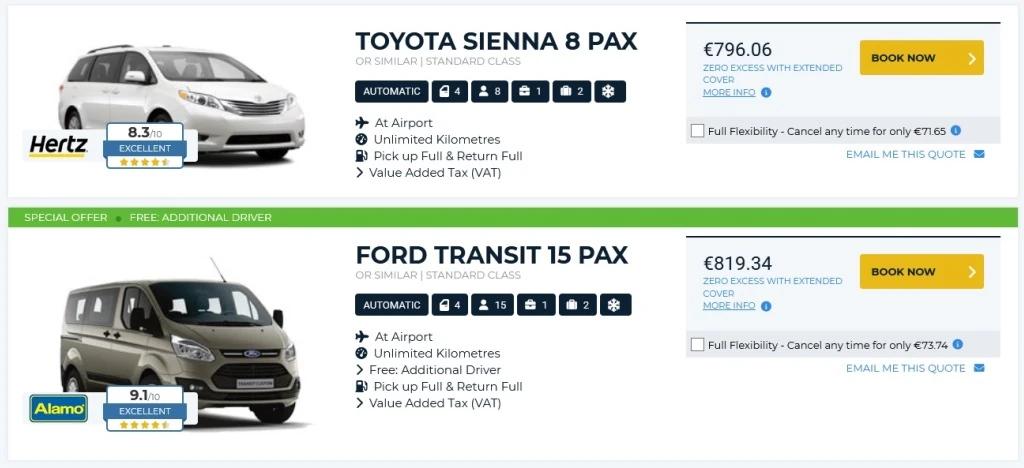Enable Full Flexibility for €71.65 on Toyota Sienna
The image size is (1024, 468).
tap(697, 131)
